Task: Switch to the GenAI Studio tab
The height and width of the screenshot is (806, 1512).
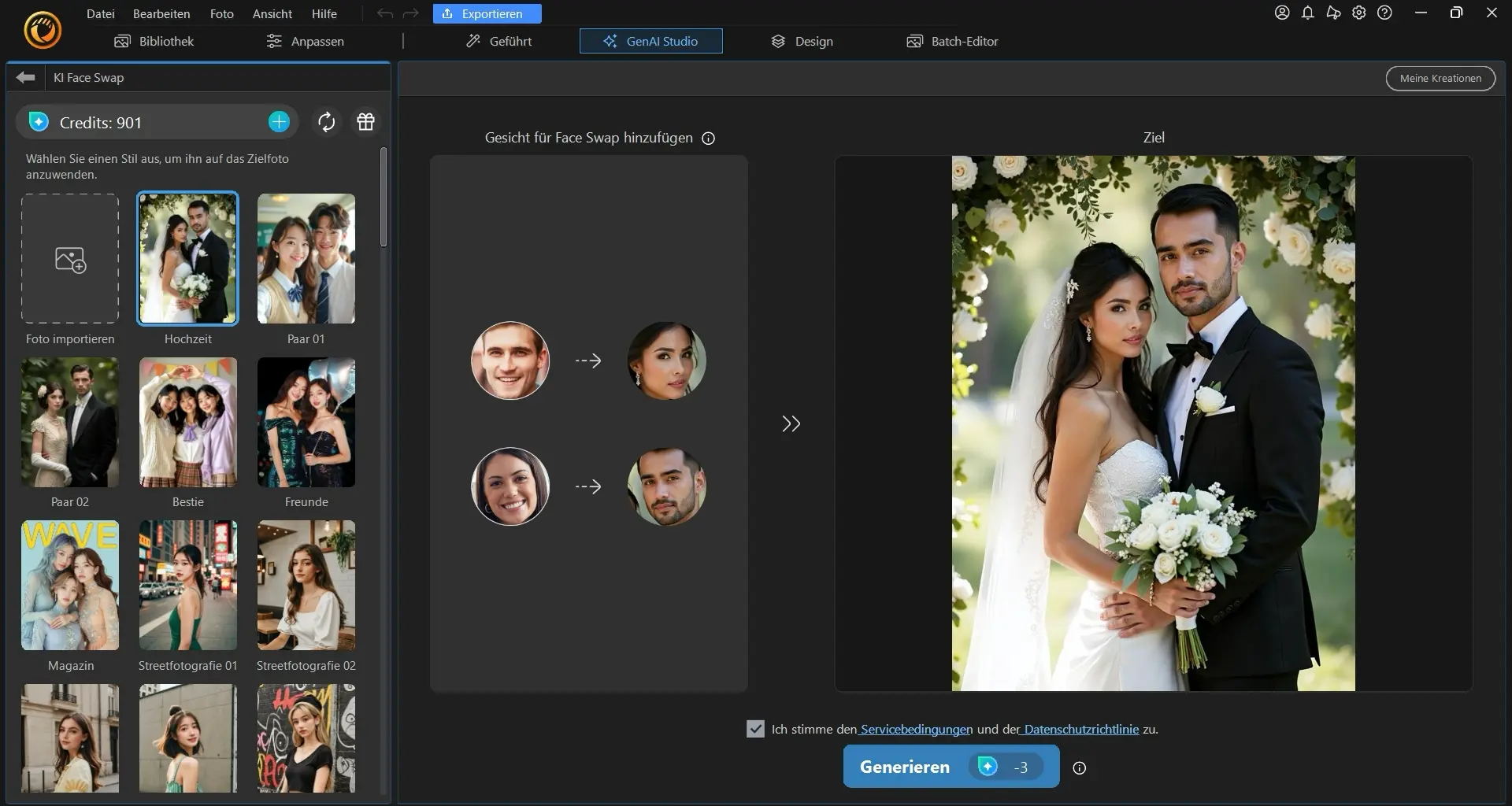Action: 651,41
